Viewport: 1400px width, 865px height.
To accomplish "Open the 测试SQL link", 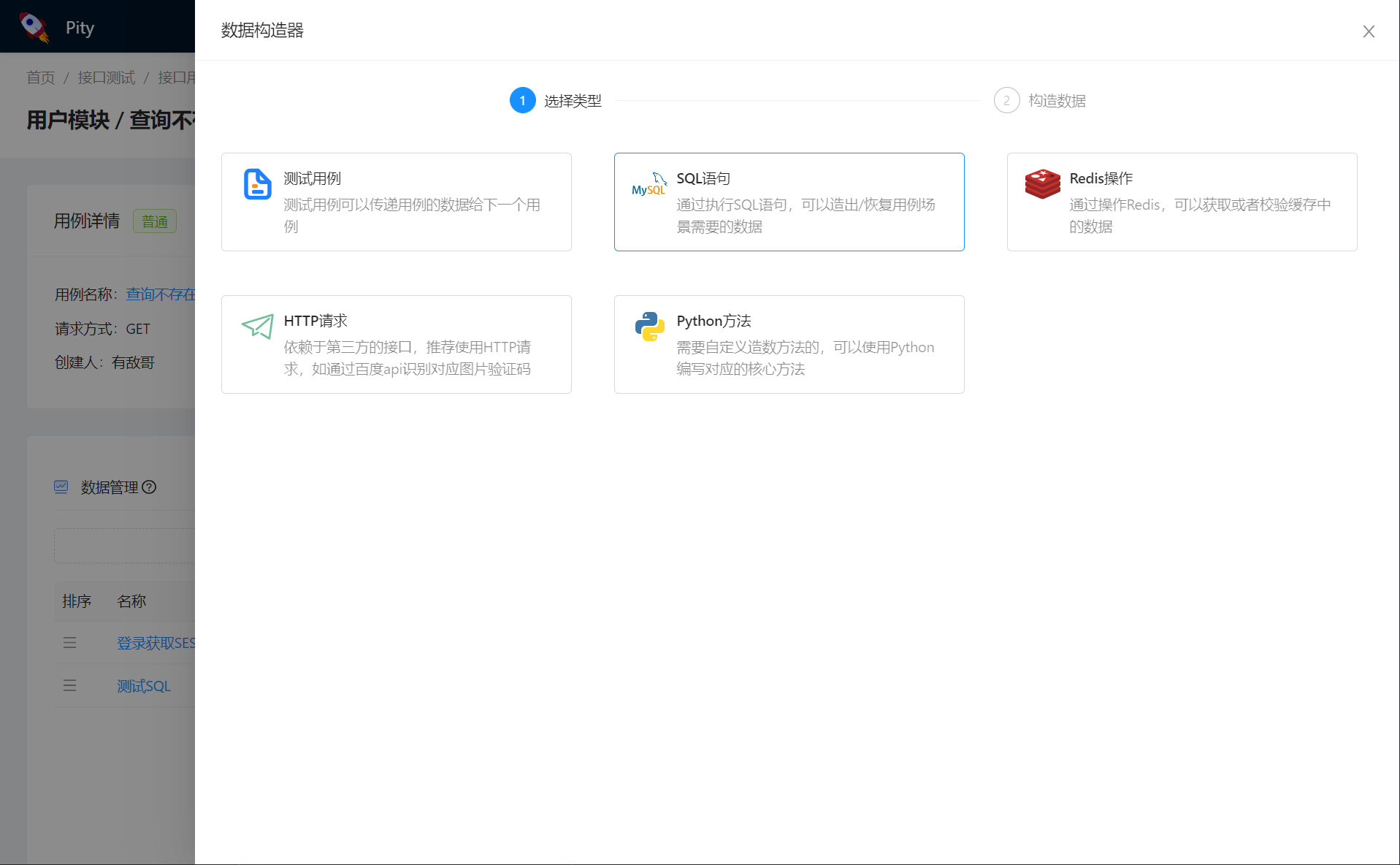I will [x=144, y=686].
